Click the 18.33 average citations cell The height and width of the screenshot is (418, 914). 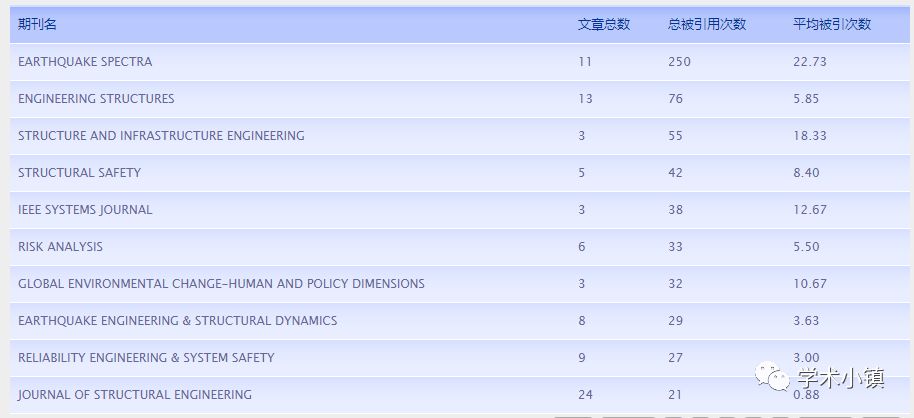[809, 136]
